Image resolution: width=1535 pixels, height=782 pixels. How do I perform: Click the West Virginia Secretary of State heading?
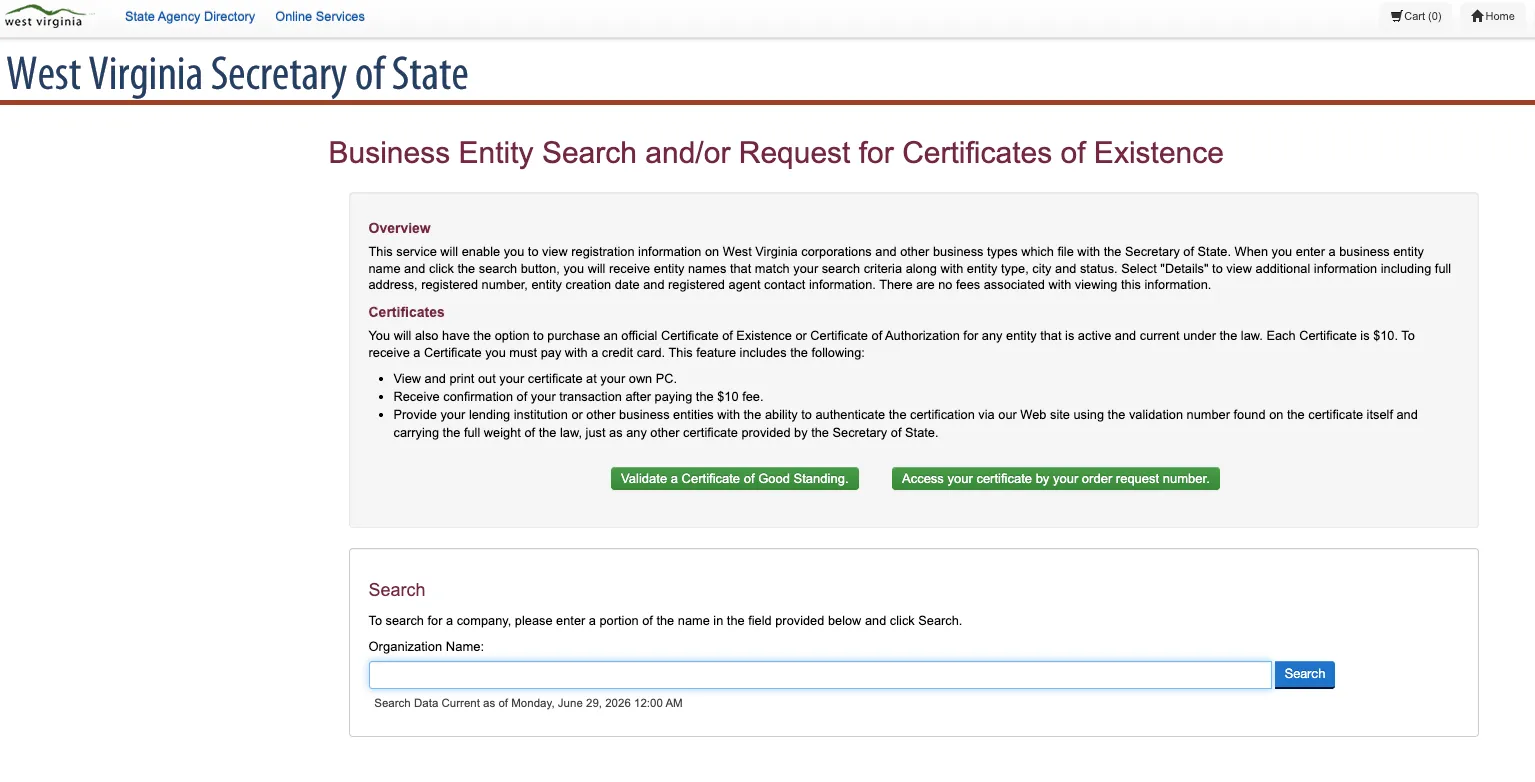(x=237, y=74)
